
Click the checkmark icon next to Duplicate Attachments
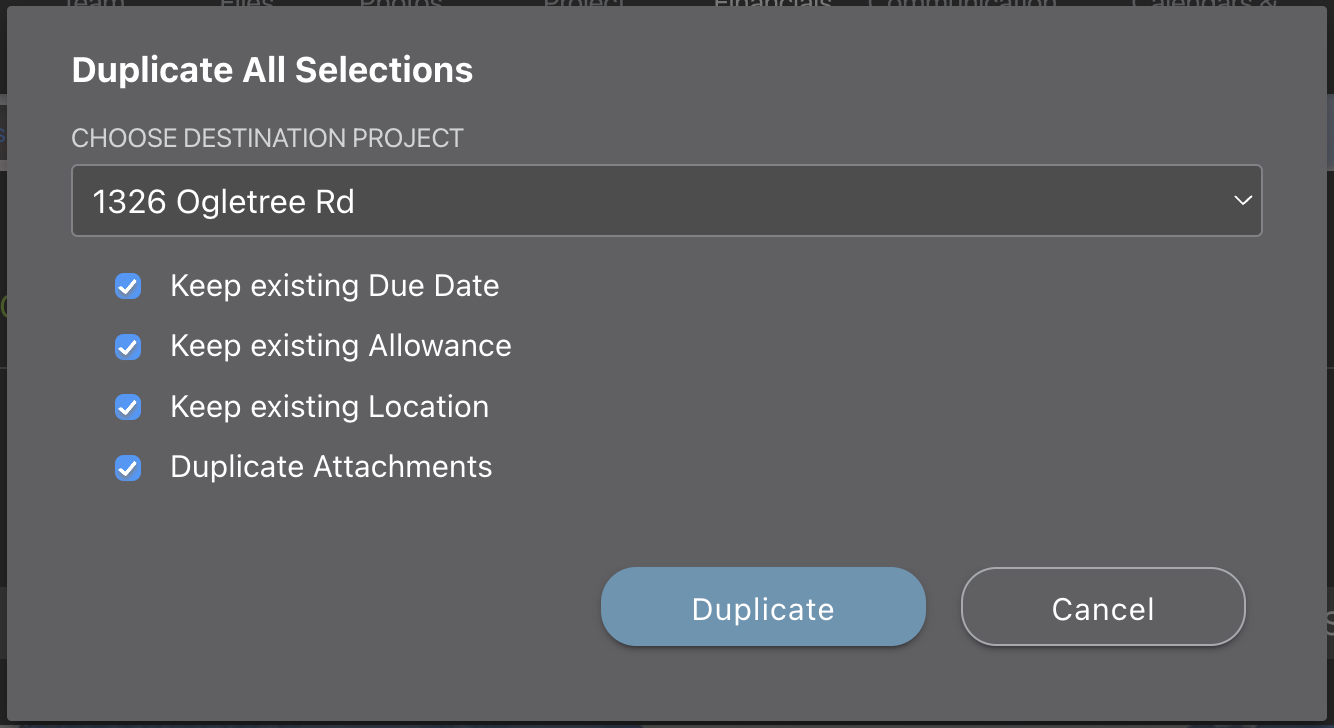click(x=128, y=467)
